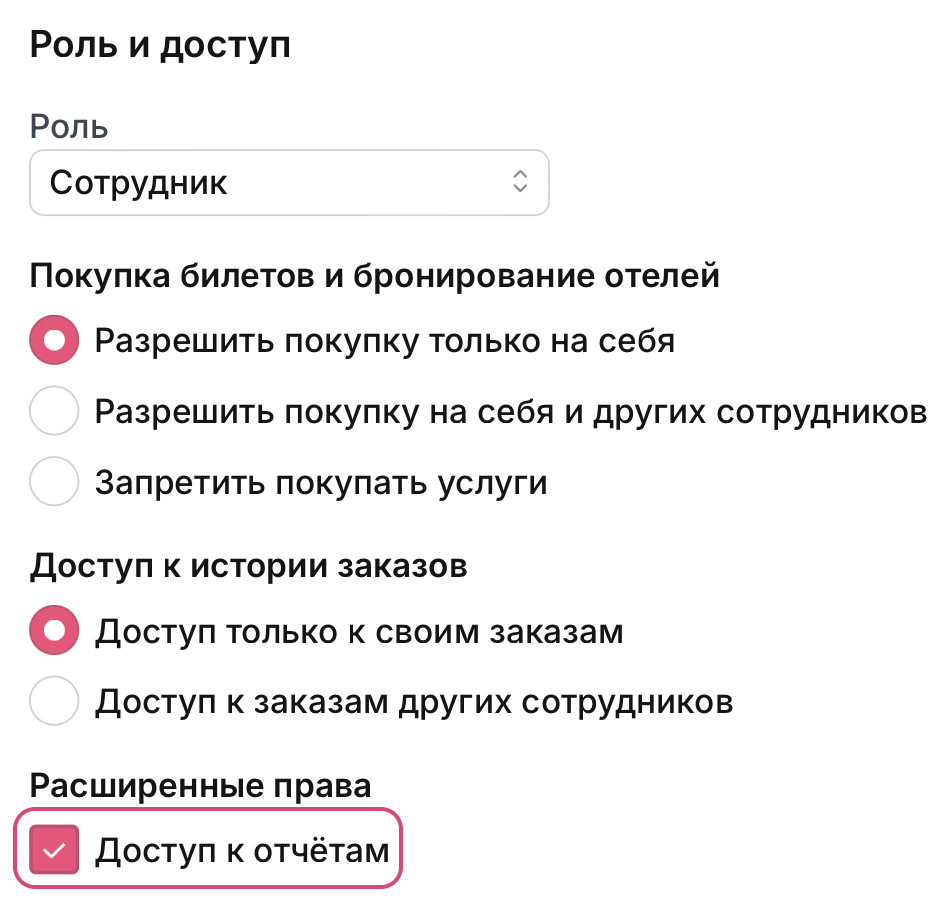Screen dimensions: 952x904
Task: Open the Роль dropdown showing Сотрудник
Action: (289, 182)
